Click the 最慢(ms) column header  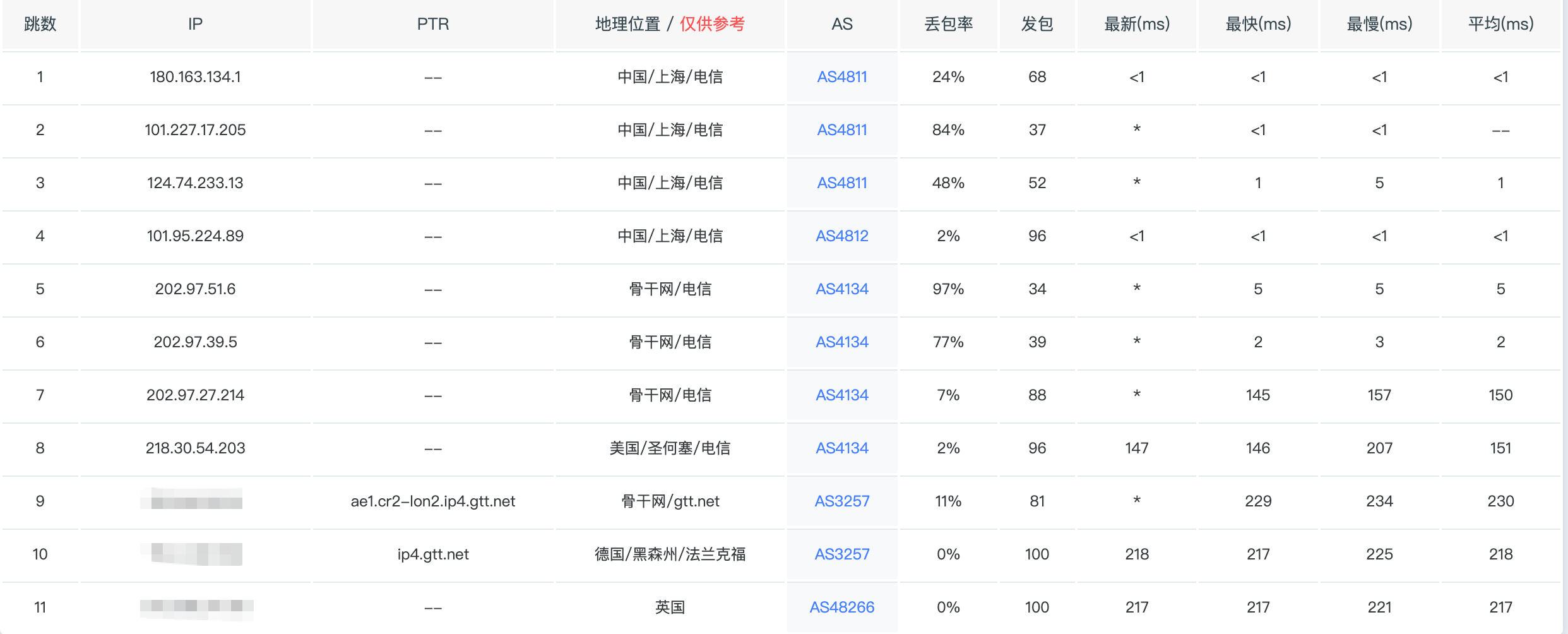[x=1379, y=24]
